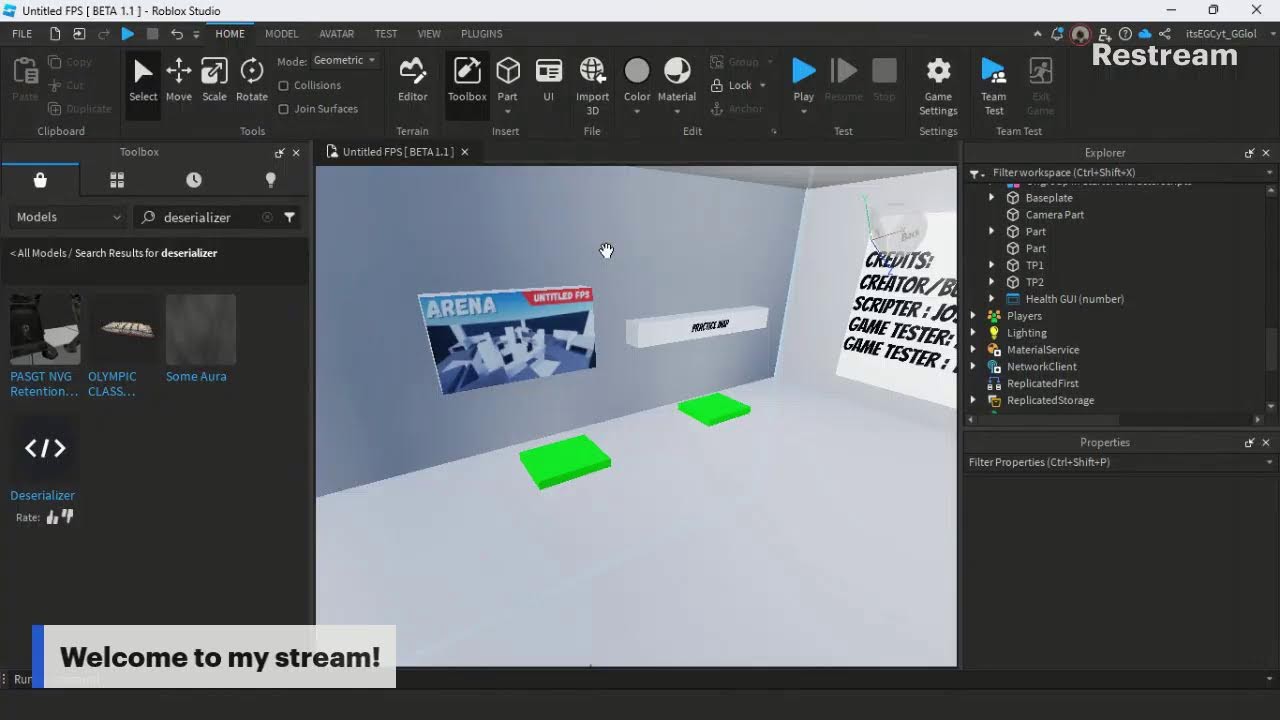Image resolution: width=1280 pixels, height=720 pixels.
Task: Open the Play options dropdown arrow
Action: [804, 111]
